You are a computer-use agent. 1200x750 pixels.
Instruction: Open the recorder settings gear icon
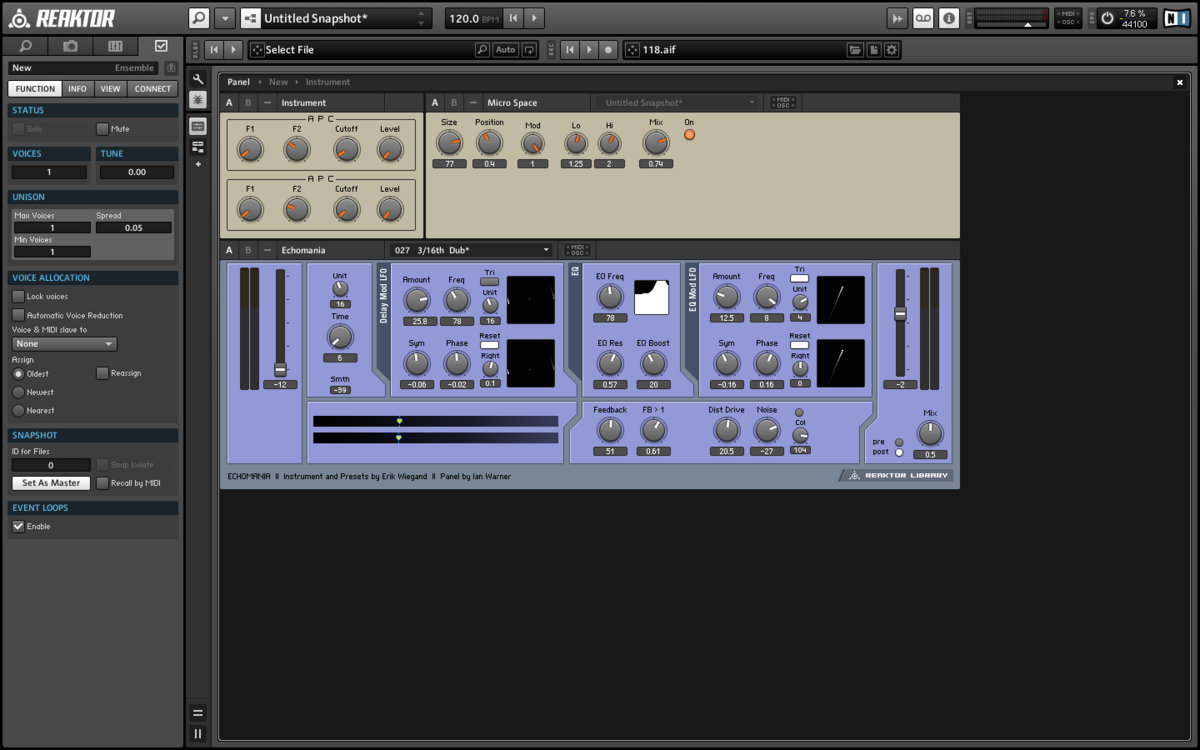click(x=892, y=50)
